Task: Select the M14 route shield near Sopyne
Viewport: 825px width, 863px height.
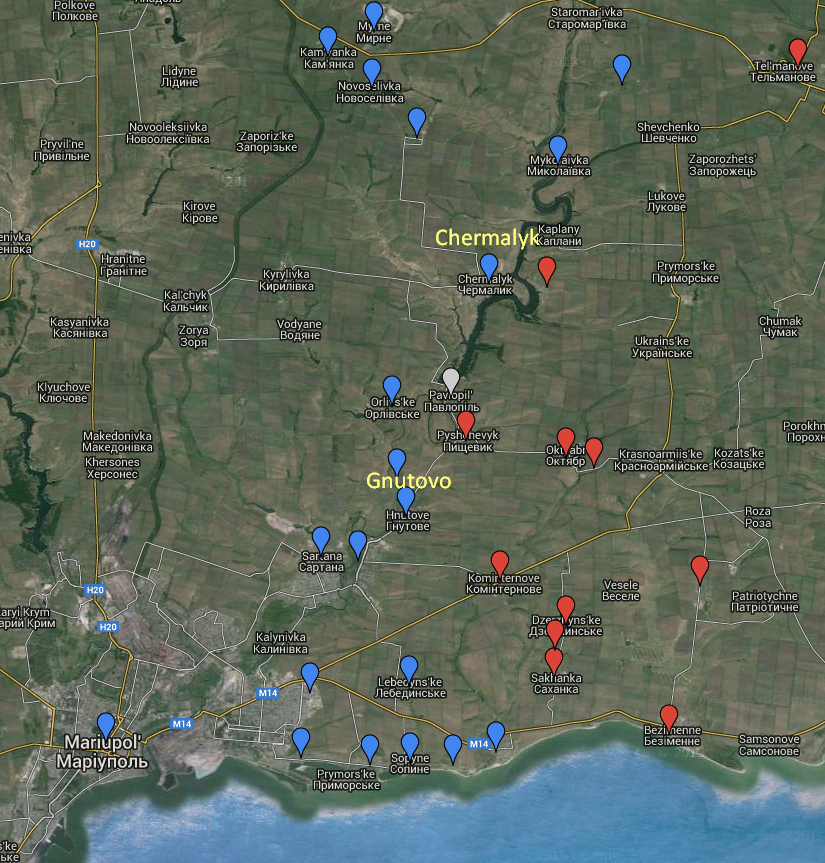Action: [478, 743]
